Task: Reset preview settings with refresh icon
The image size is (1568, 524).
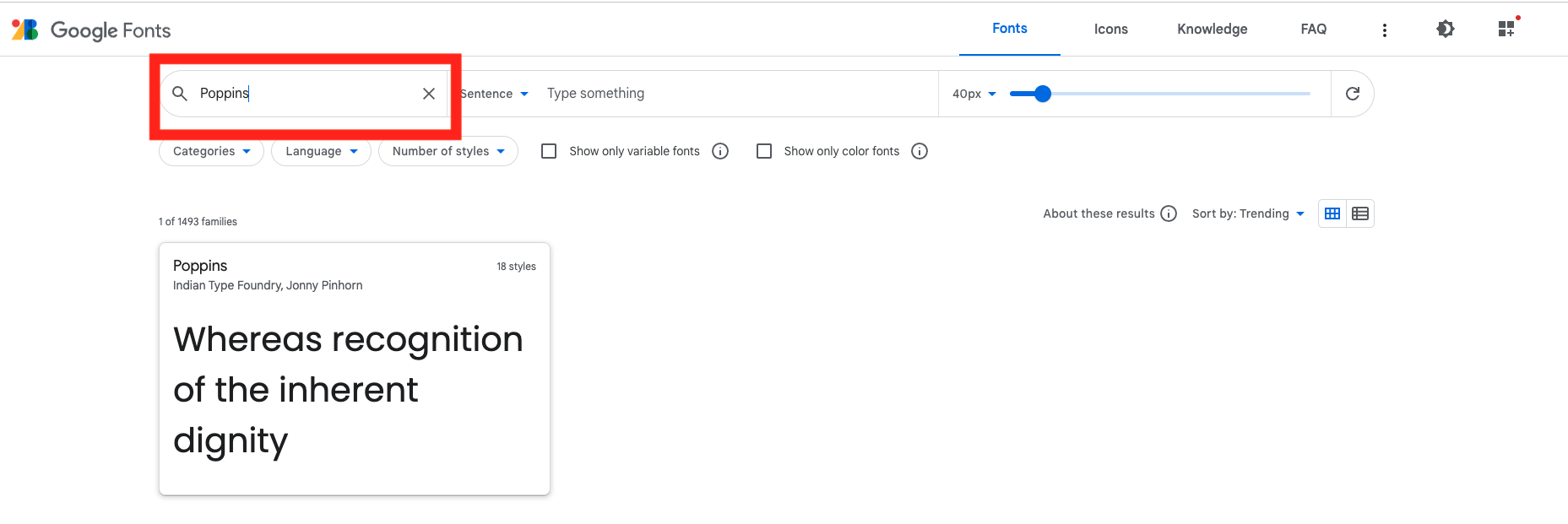Action: [1353, 94]
